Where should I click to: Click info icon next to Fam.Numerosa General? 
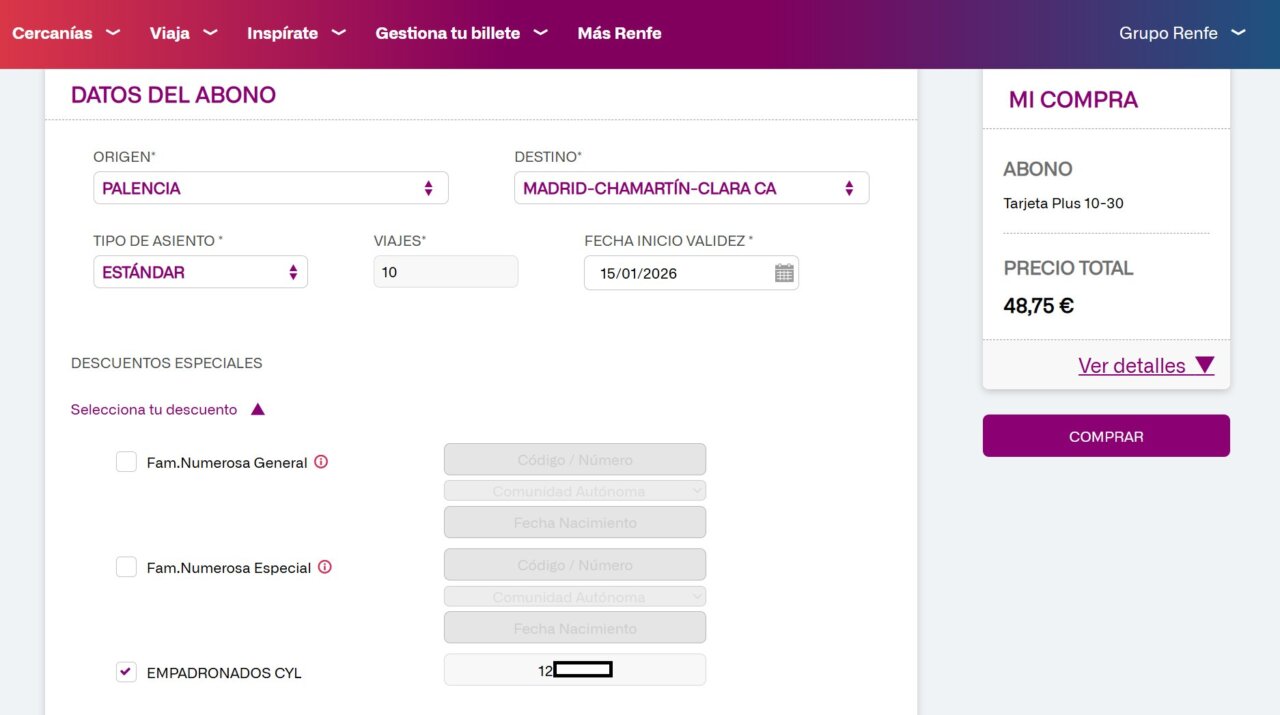[321, 462]
